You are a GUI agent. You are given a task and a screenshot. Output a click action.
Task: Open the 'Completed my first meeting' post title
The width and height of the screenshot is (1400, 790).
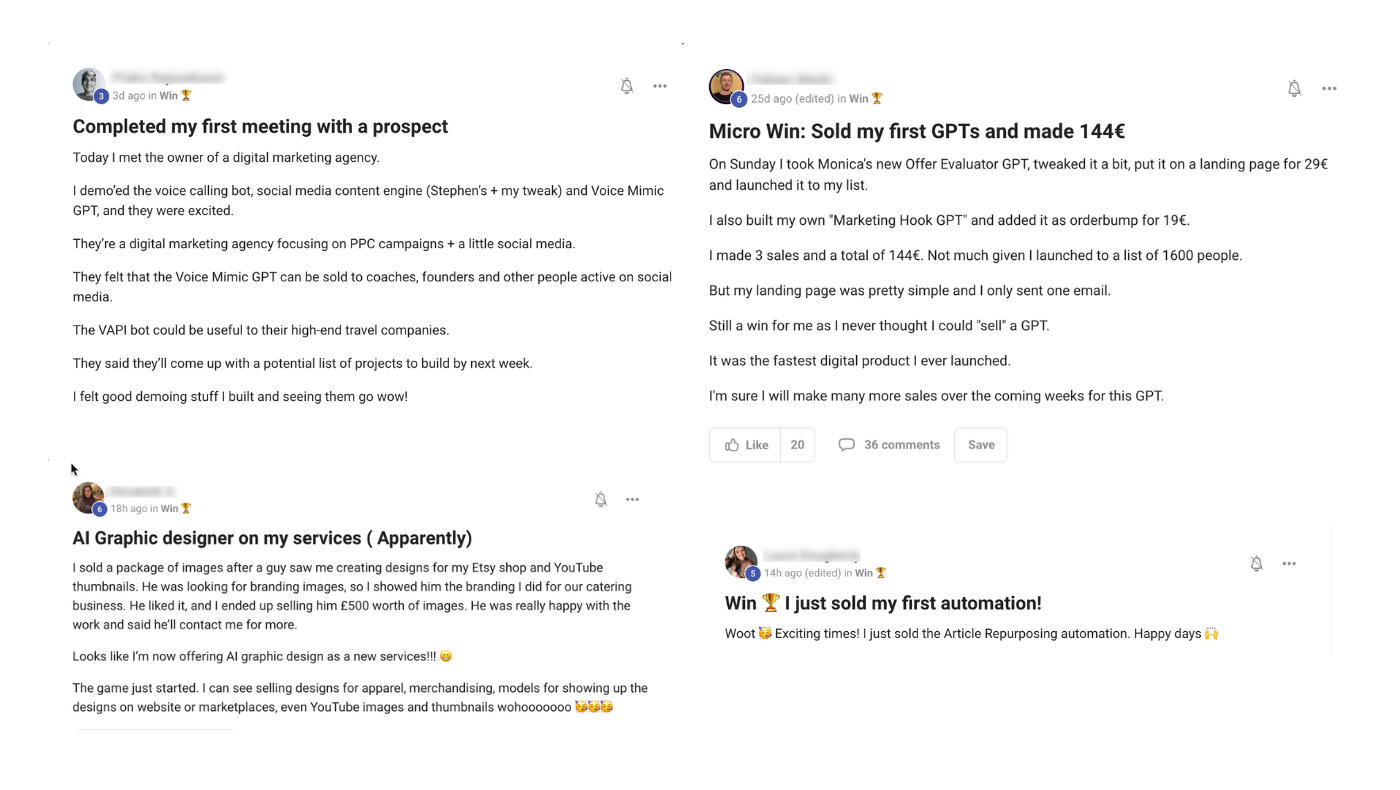pos(260,127)
